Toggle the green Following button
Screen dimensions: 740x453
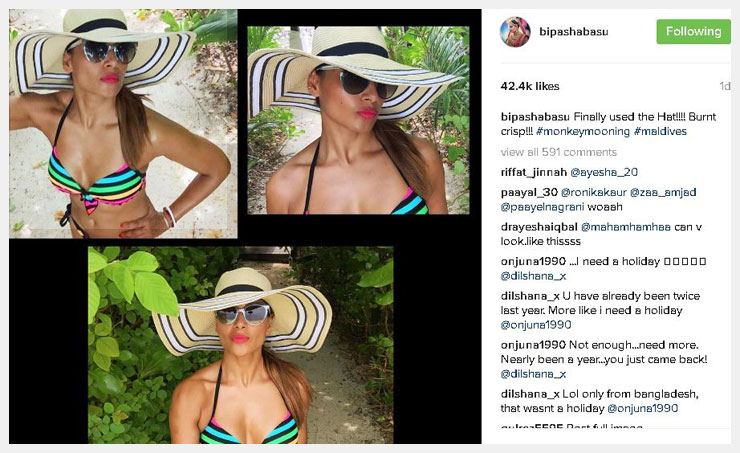[693, 32]
